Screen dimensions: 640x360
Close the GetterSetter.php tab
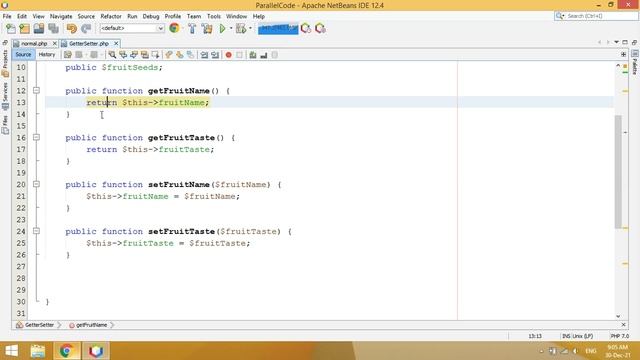[116, 43]
